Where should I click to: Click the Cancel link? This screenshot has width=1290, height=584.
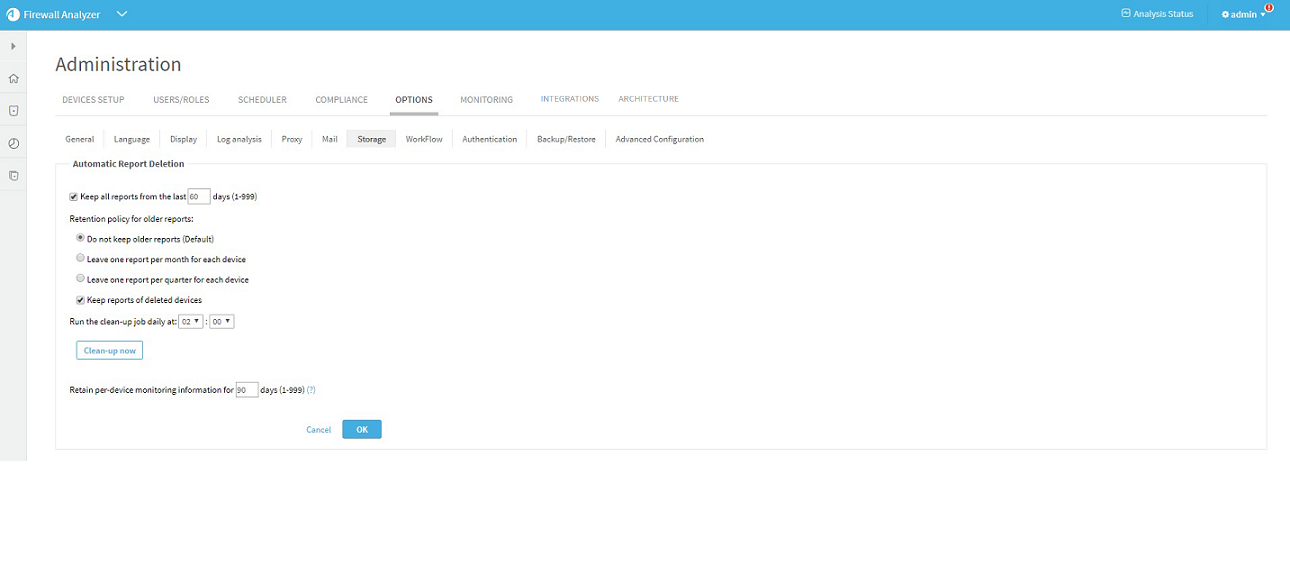pyautogui.click(x=318, y=429)
